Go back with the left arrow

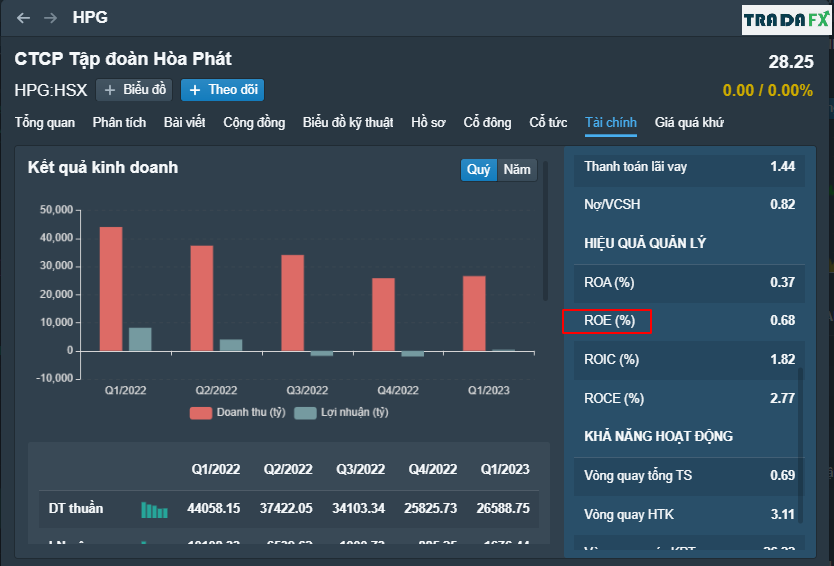click(23, 18)
